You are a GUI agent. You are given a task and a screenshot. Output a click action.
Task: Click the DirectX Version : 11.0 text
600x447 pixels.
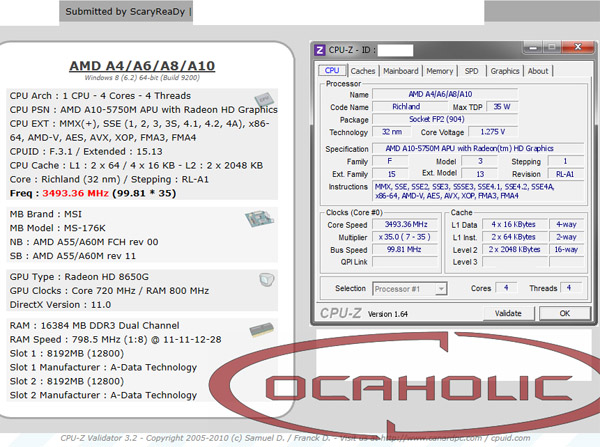pyautogui.click(x=60, y=305)
